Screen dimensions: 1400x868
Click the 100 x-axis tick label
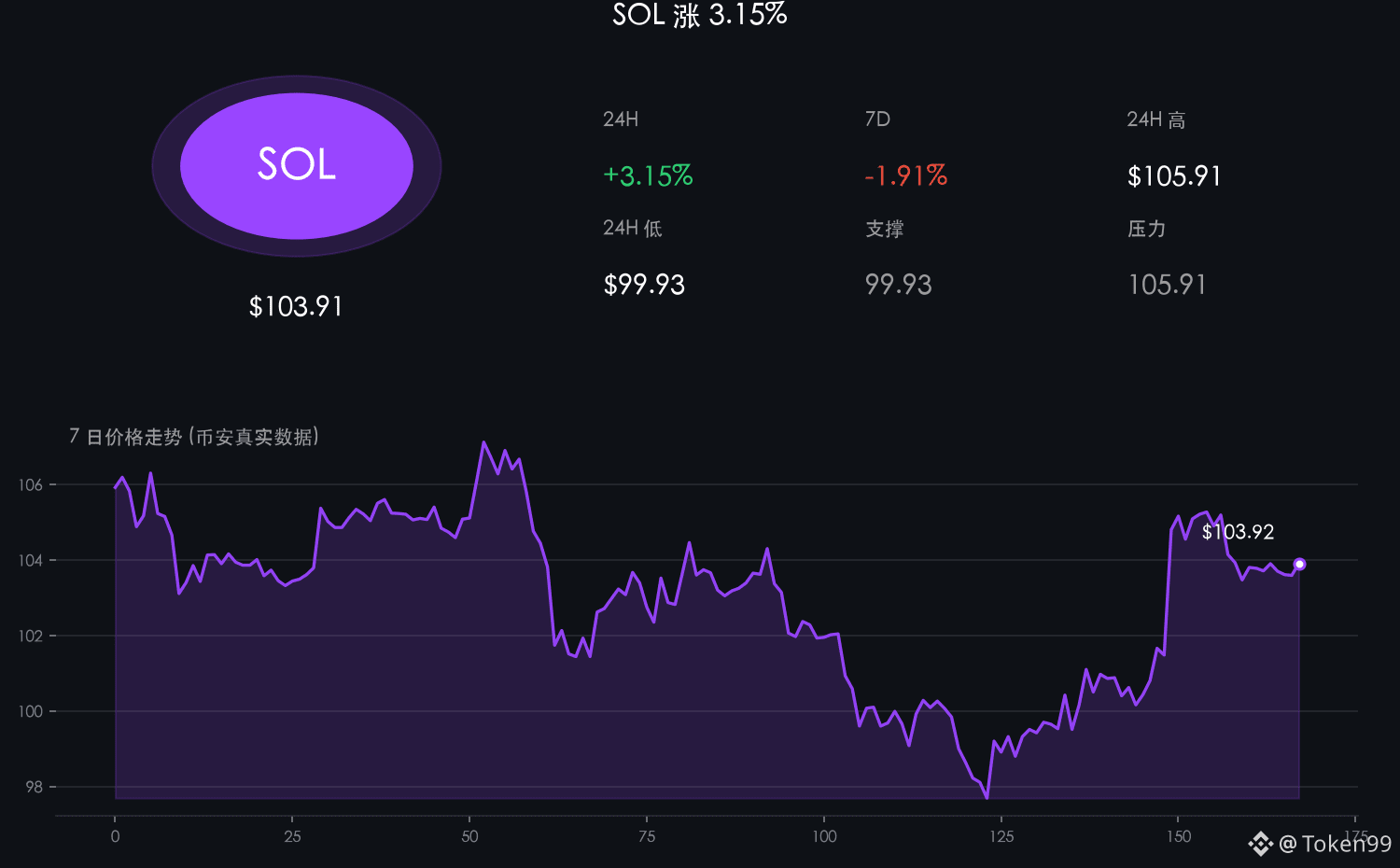pos(824,836)
